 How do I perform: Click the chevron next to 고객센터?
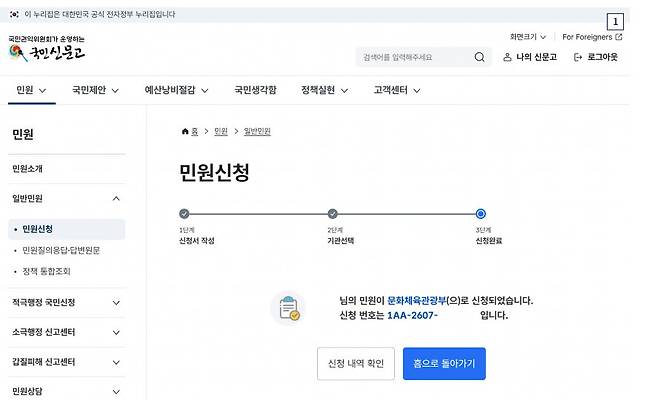pos(417,90)
